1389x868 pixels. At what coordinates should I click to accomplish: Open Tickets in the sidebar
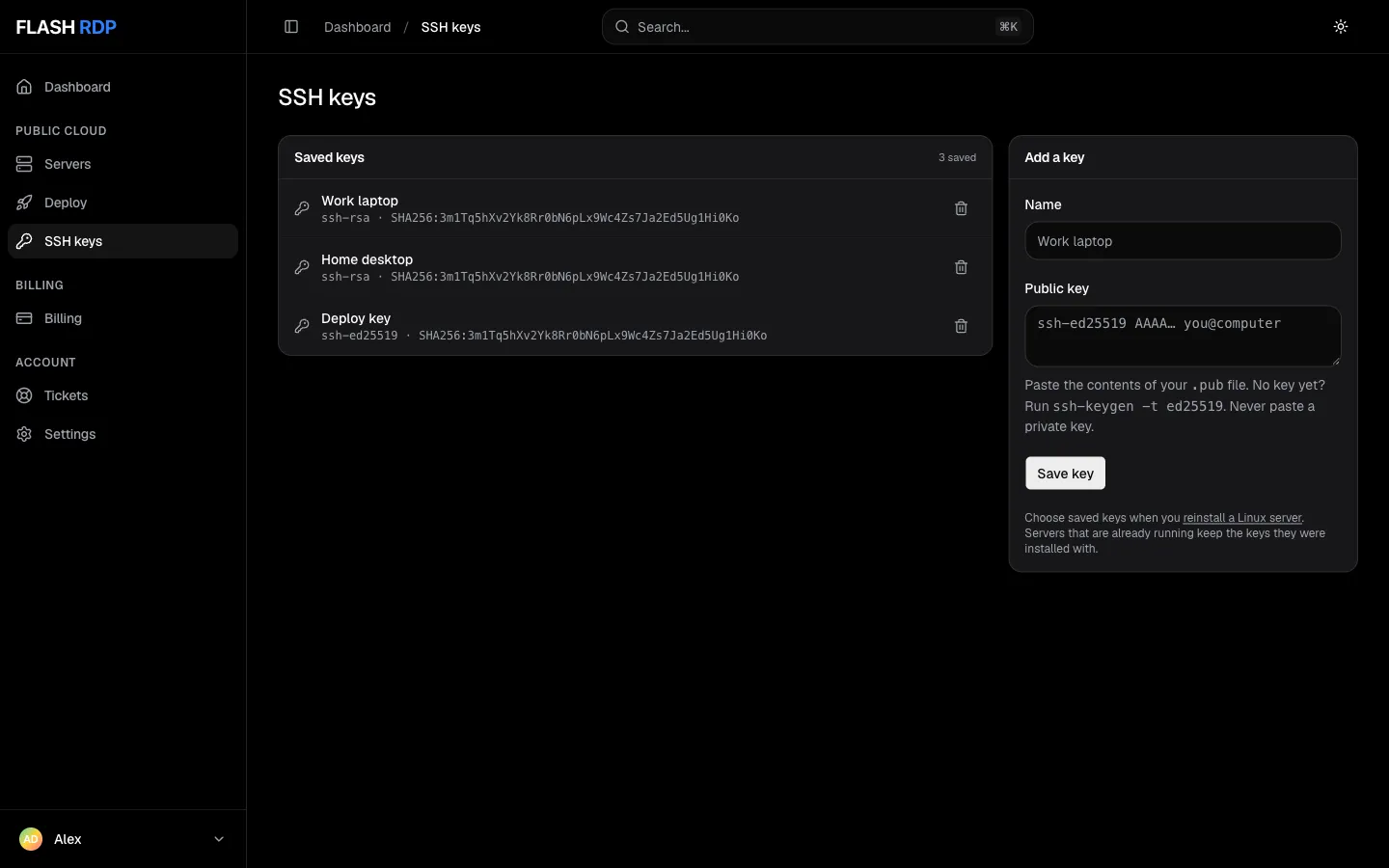point(123,395)
